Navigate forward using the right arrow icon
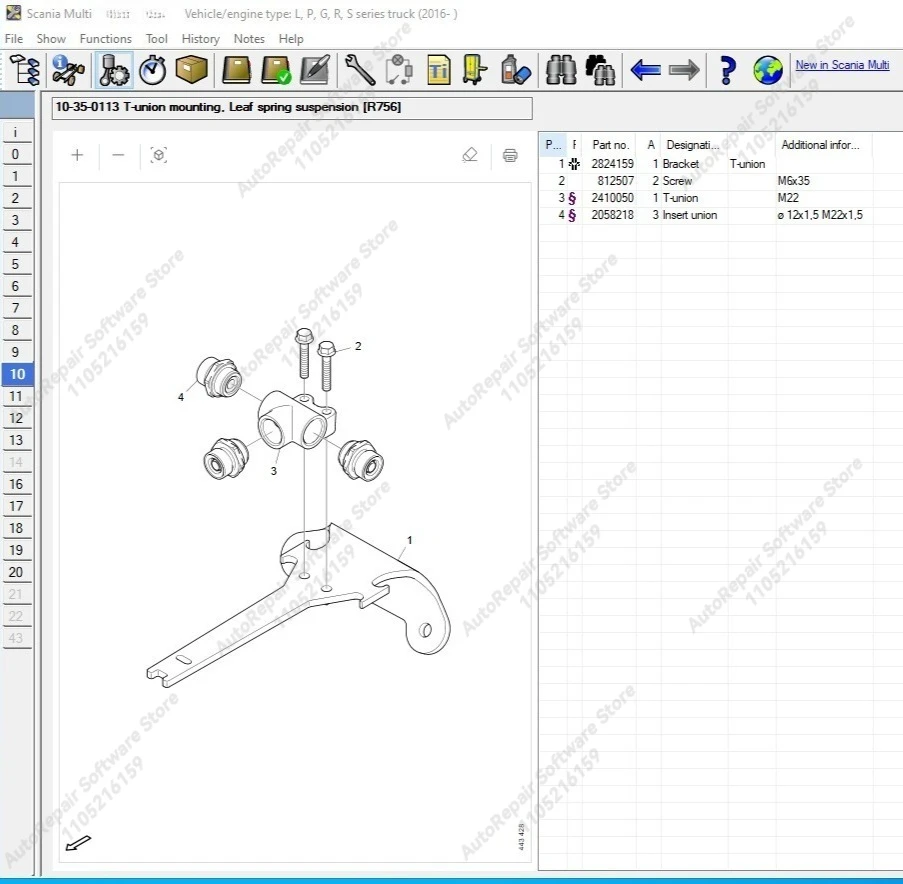This screenshot has height=884, width=903. pyautogui.click(x=683, y=70)
